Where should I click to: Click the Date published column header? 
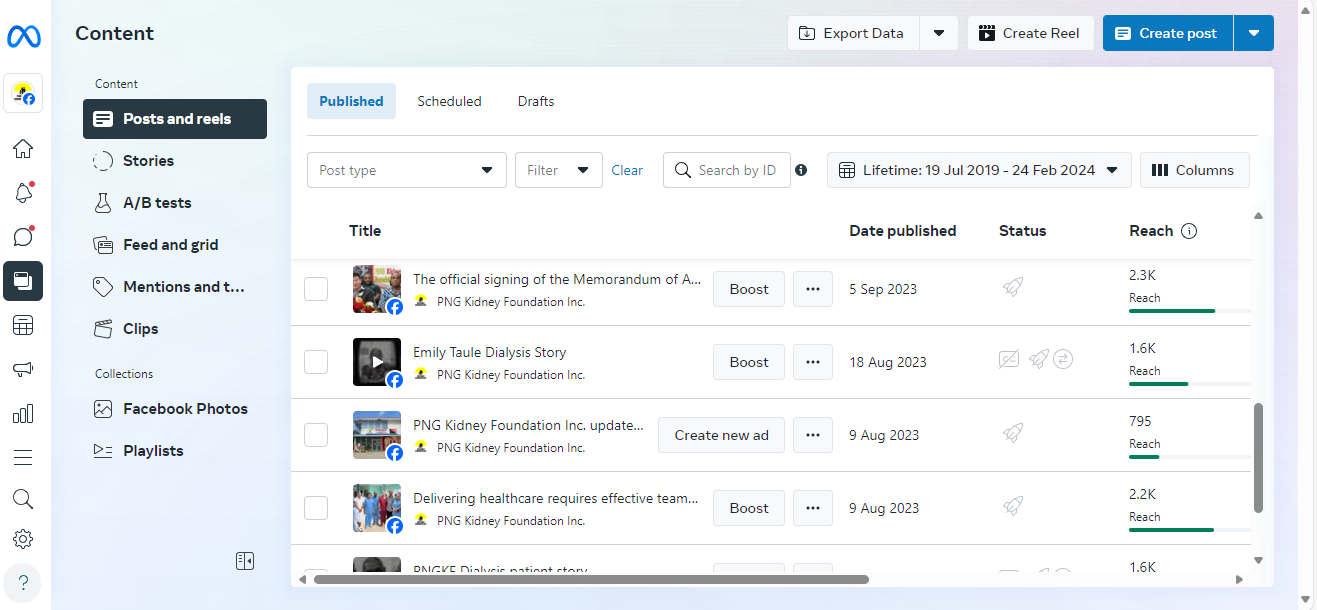pos(903,231)
